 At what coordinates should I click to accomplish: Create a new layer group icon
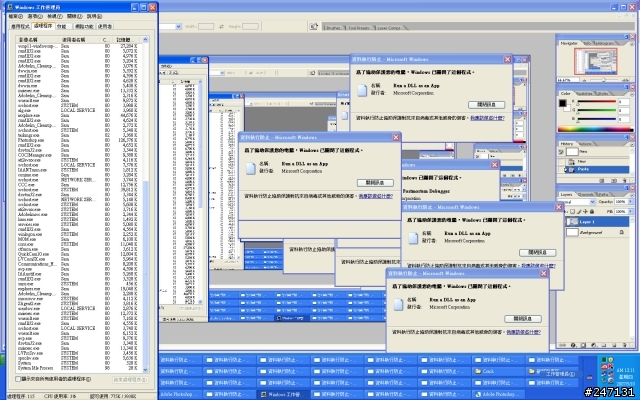pyautogui.click(x=604, y=345)
